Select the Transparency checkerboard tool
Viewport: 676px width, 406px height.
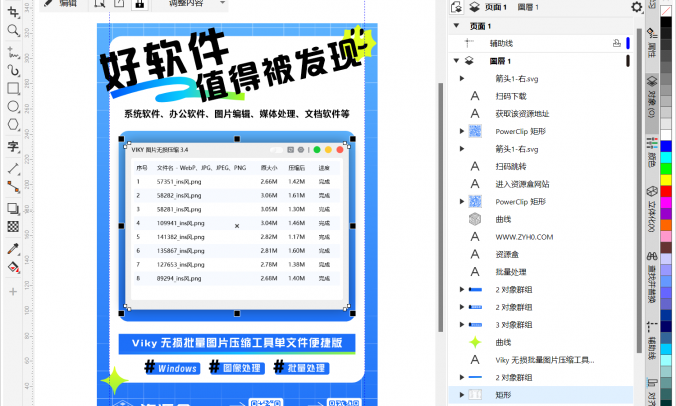(x=13, y=227)
